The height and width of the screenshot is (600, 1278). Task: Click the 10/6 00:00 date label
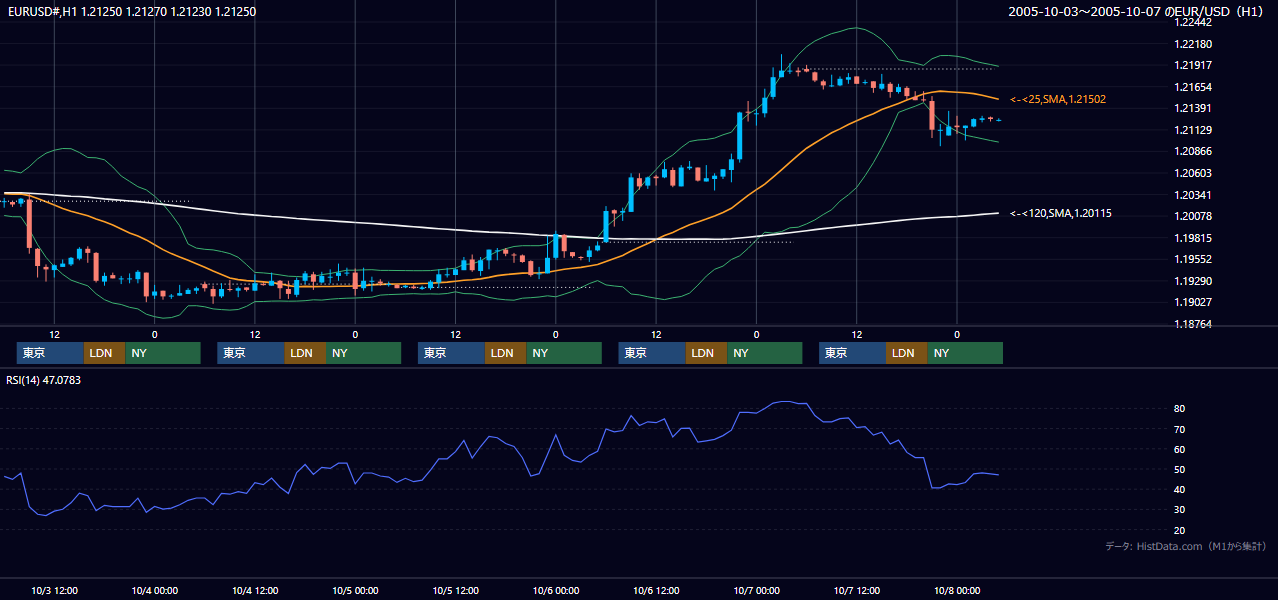tap(556, 590)
